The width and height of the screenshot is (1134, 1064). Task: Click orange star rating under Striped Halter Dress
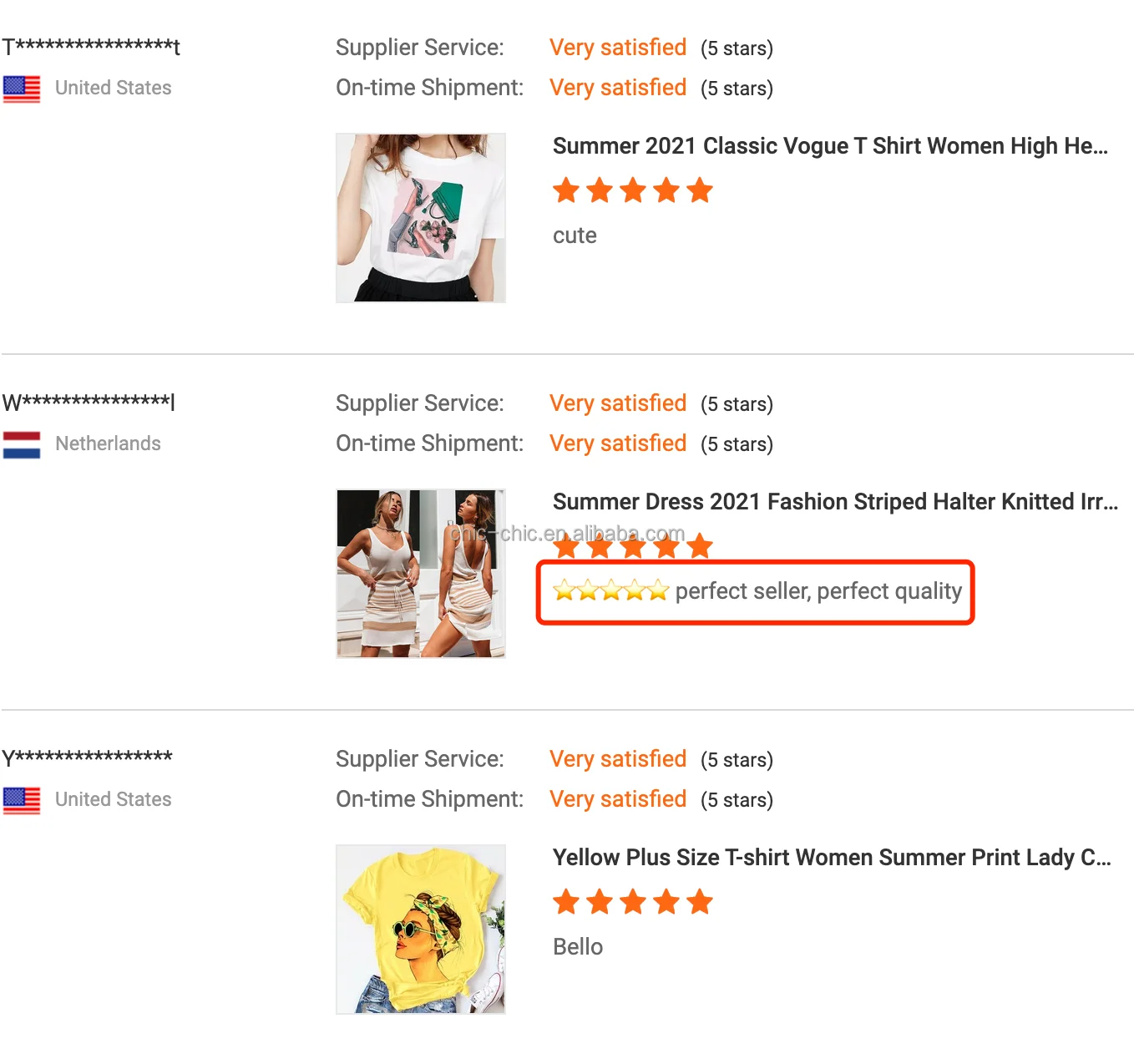pos(632,547)
